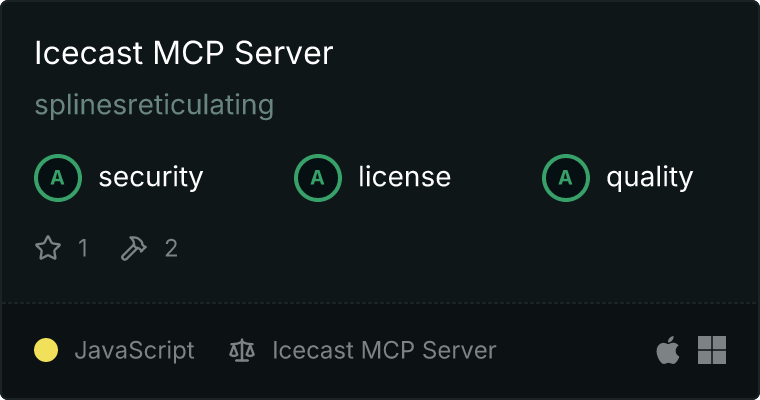The image size is (760, 400).
Task: Click the Icecast MCP Server license text
Action: [384, 350]
